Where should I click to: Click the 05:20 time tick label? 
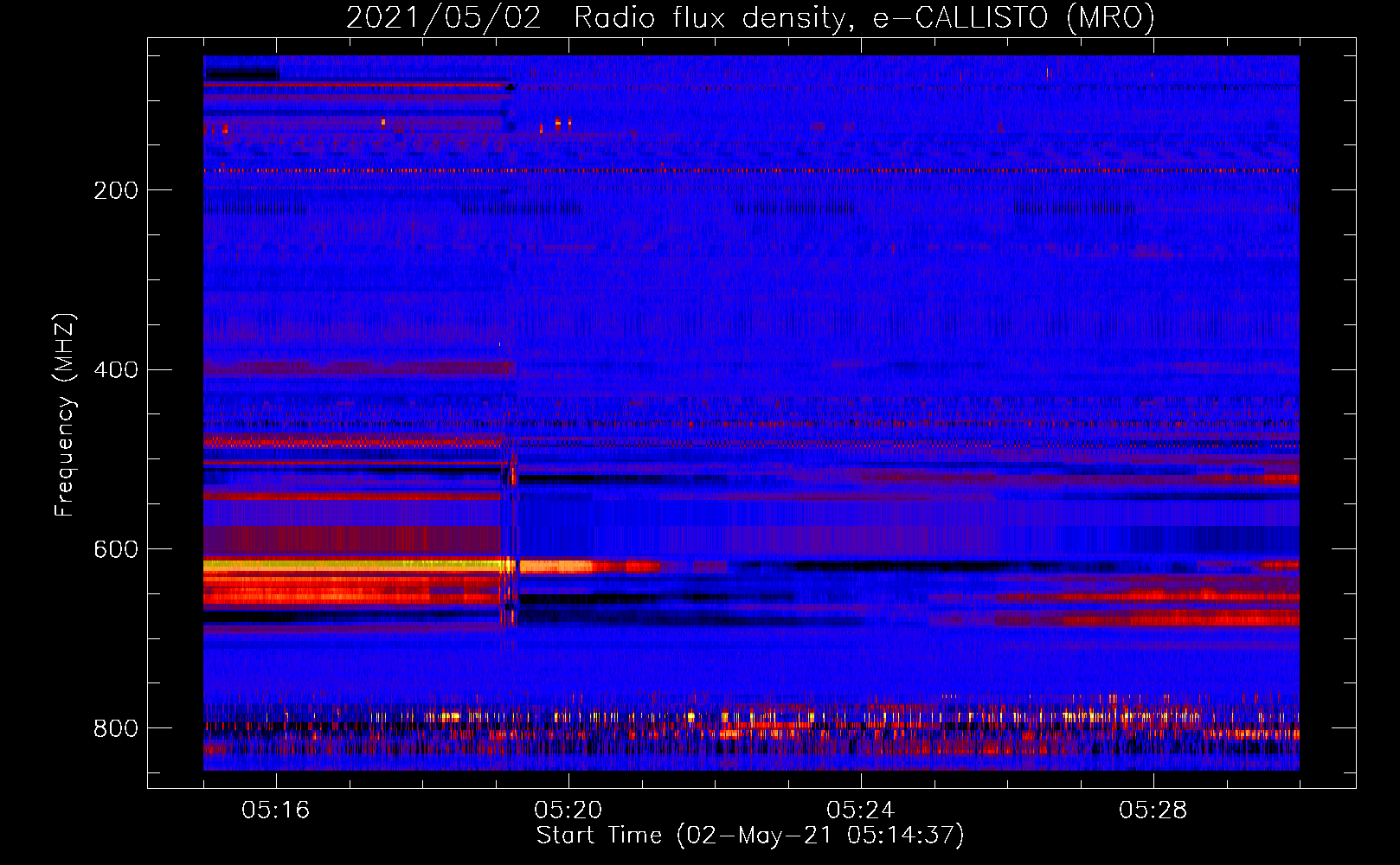(x=568, y=810)
